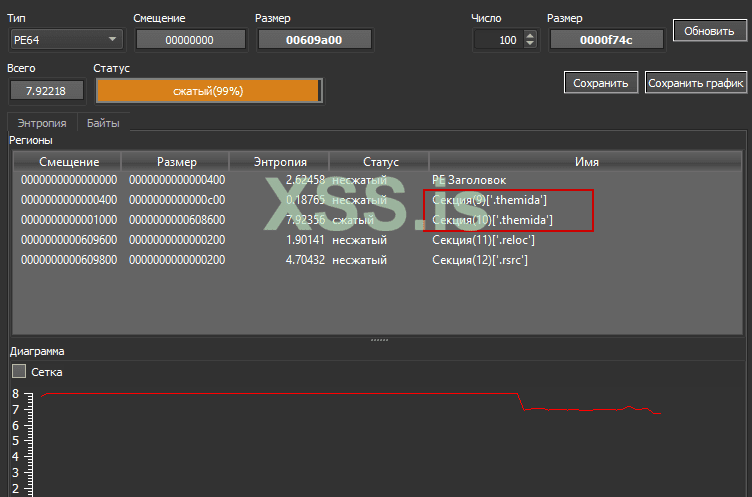The image size is (752, 497).
Task: Click the Число input showing 100
Action: pos(497,40)
